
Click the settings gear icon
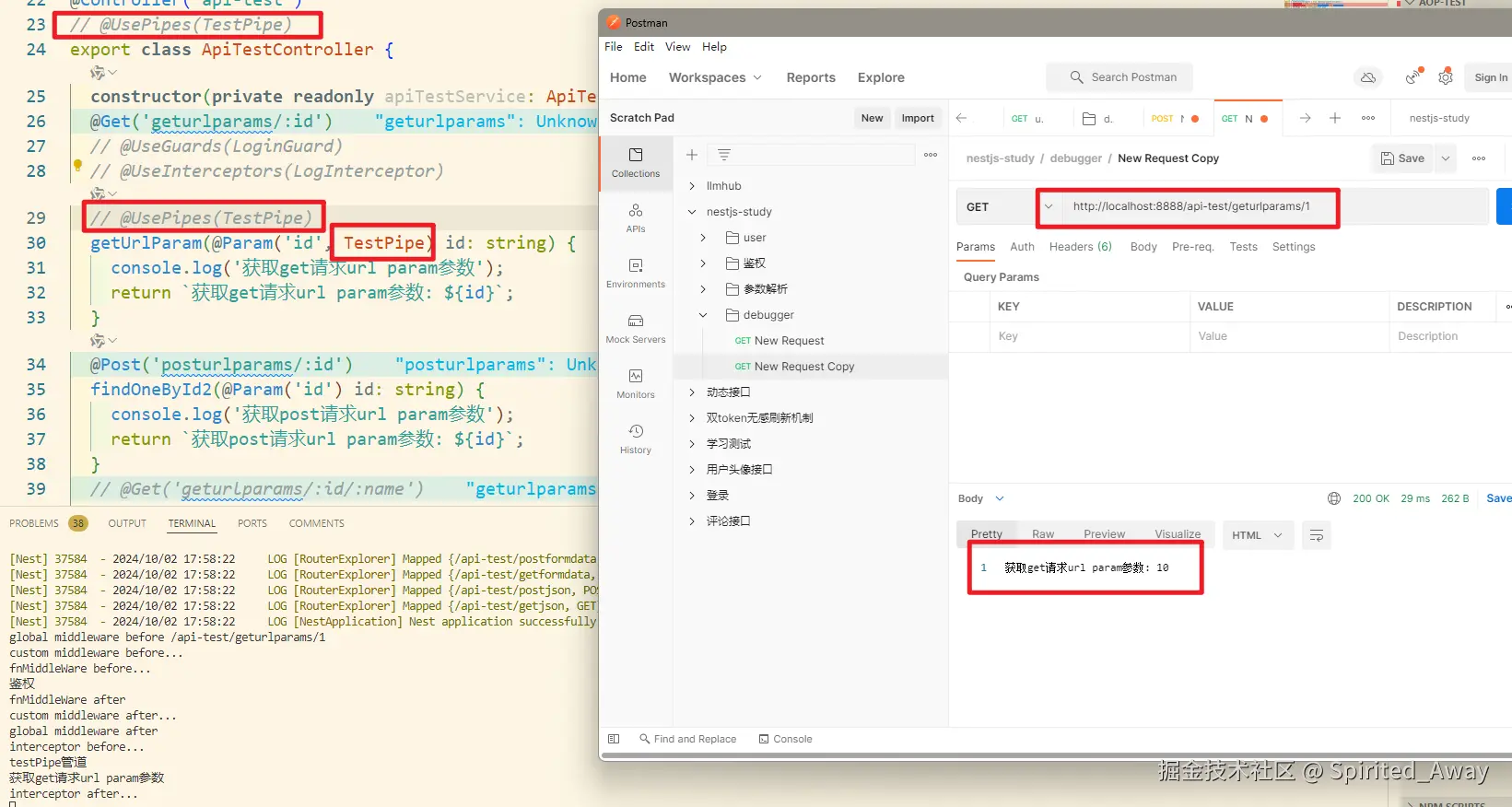point(1446,77)
